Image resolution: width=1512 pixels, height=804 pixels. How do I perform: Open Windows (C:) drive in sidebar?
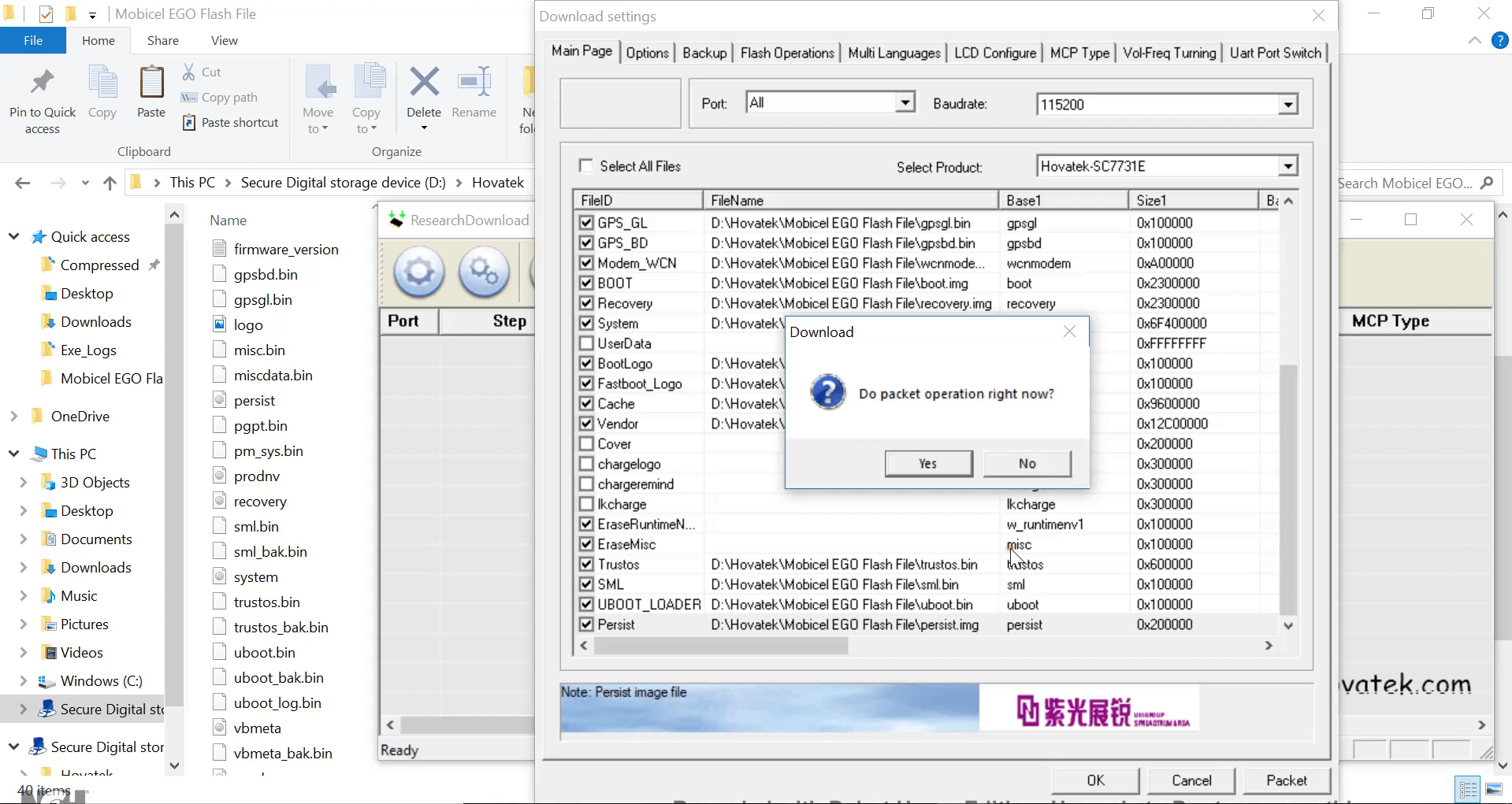101,681
